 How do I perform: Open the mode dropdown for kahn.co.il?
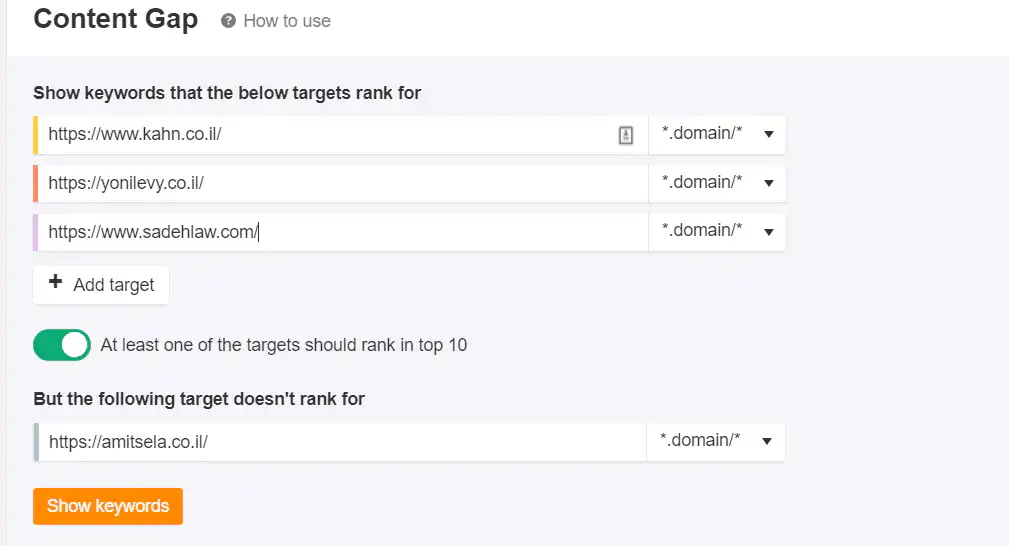click(717, 134)
